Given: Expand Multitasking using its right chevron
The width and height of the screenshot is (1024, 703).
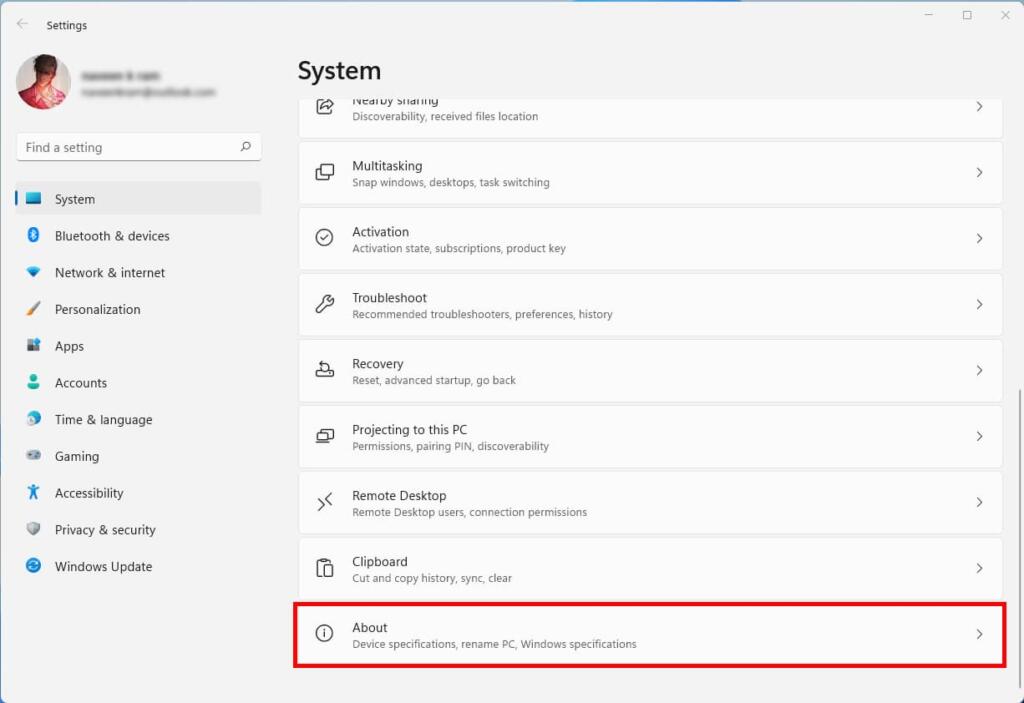Looking at the screenshot, I should [x=979, y=172].
